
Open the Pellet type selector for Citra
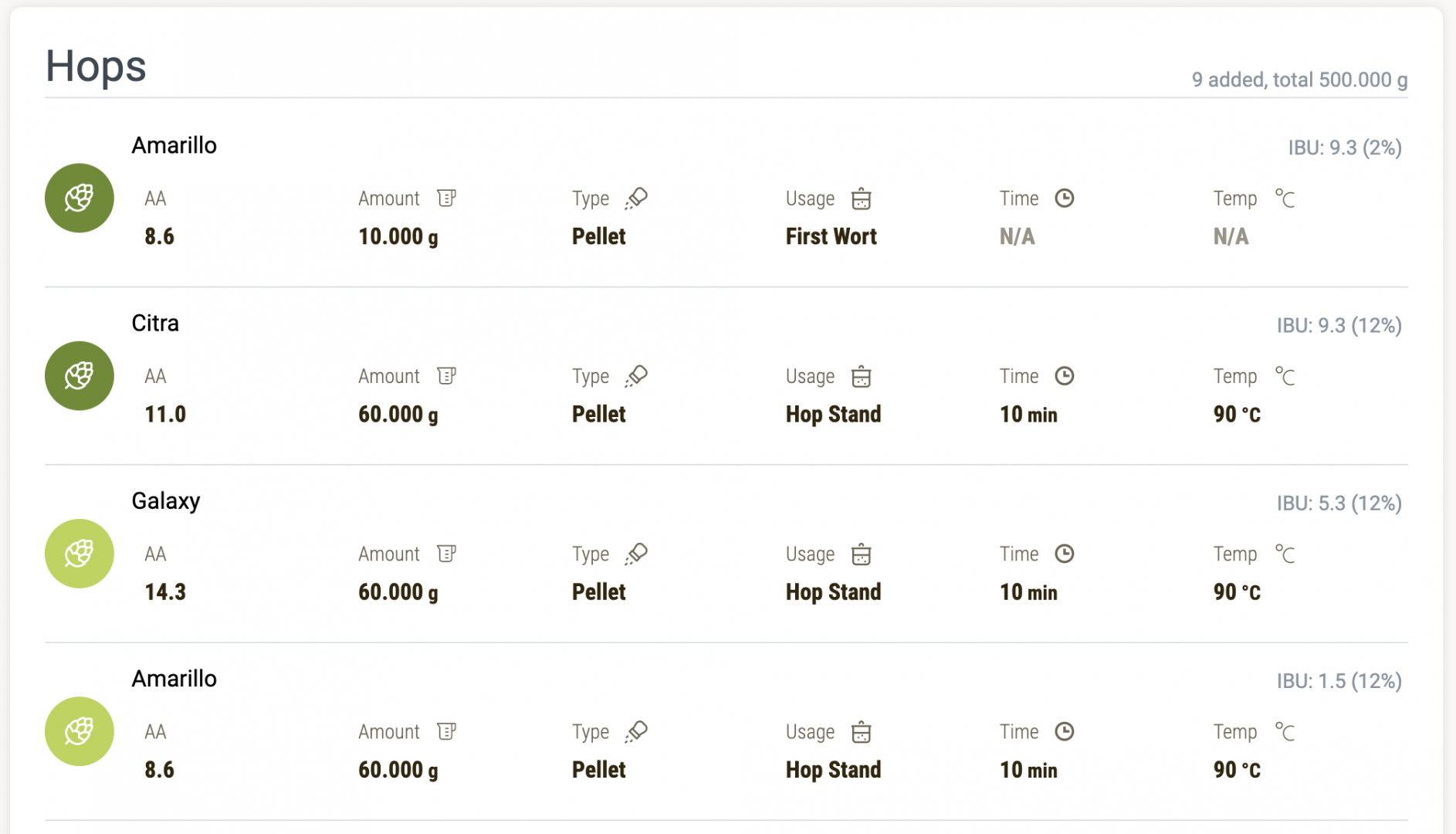pyautogui.click(x=599, y=414)
